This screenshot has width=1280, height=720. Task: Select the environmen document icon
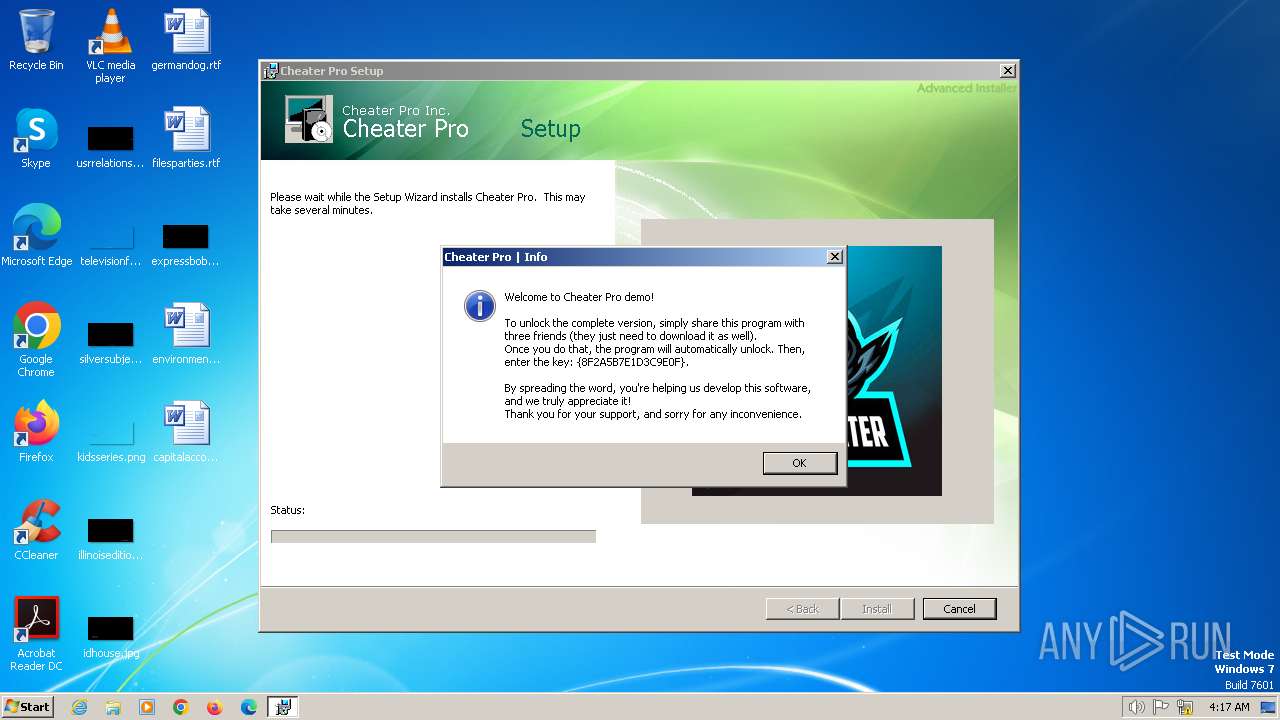[x=186, y=334]
